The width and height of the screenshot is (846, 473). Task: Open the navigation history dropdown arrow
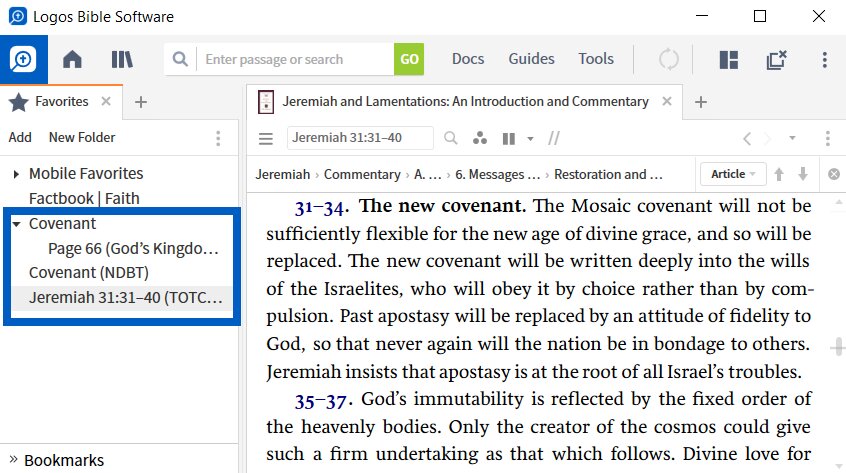point(792,138)
